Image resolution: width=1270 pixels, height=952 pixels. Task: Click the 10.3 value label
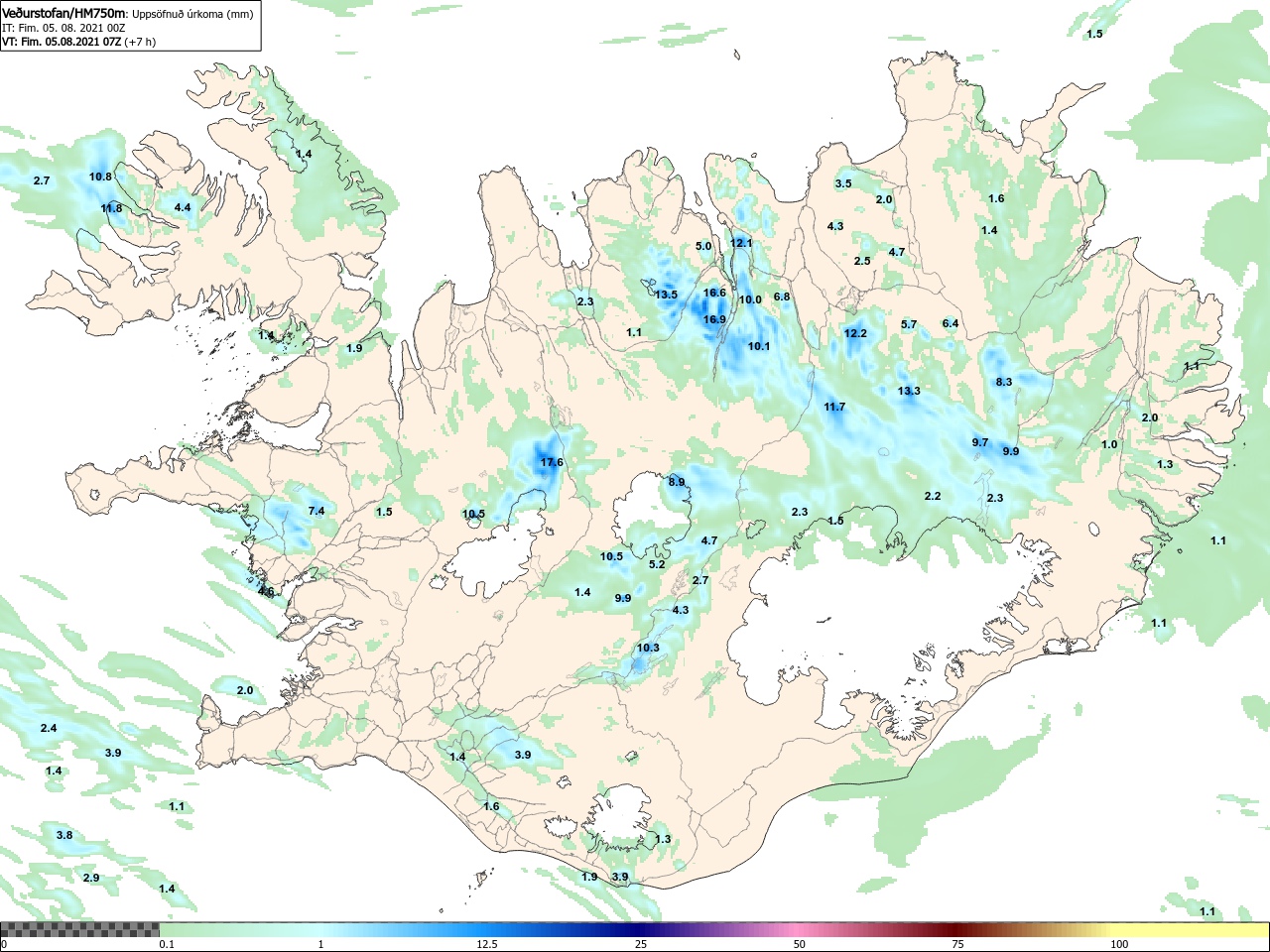tap(648, 648)
